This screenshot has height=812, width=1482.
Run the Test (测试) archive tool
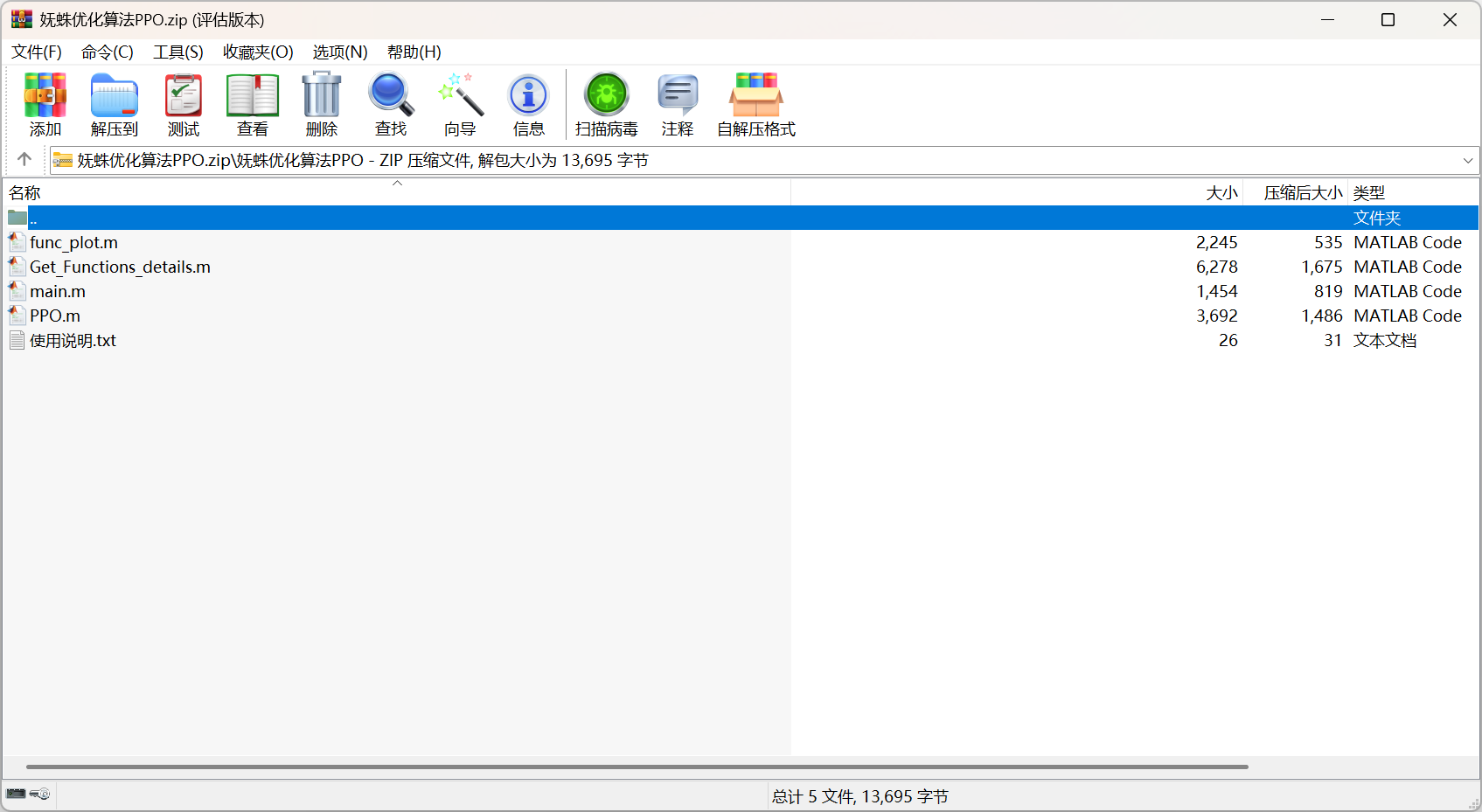pyautogui.click(x=183, y=104)
